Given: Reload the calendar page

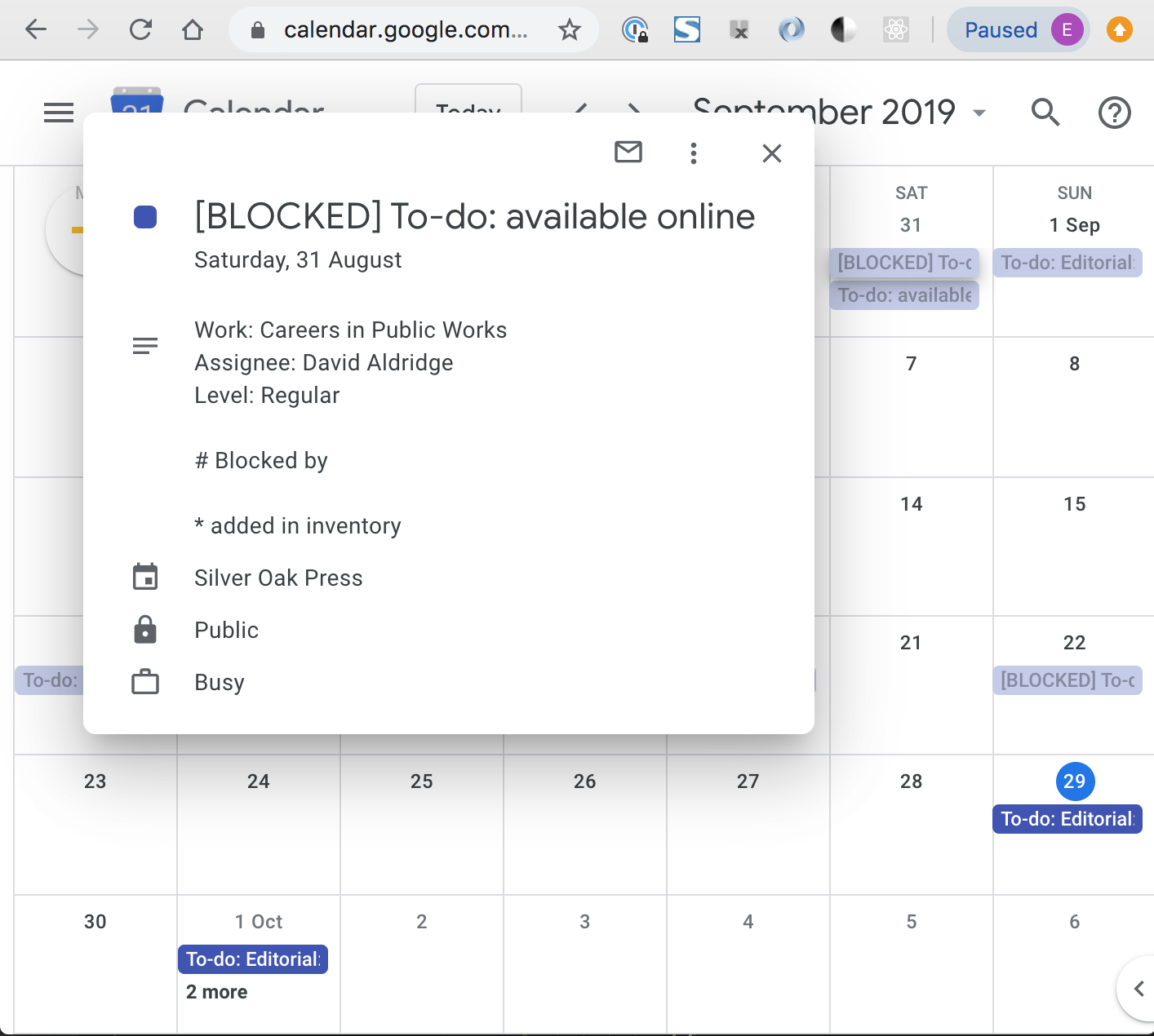Looking at the screenshot, I should point(140,30).
